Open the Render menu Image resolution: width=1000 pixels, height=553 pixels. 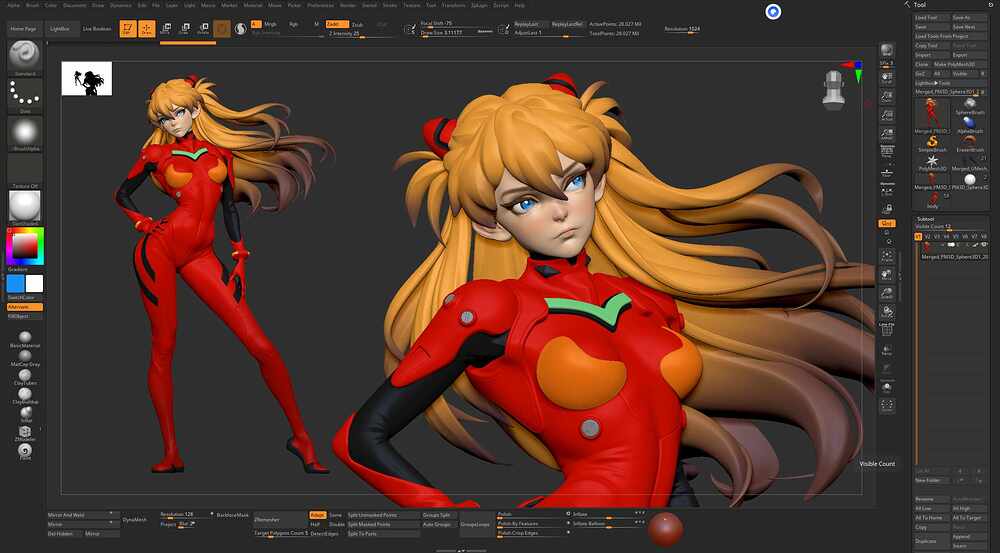(348, 5)
